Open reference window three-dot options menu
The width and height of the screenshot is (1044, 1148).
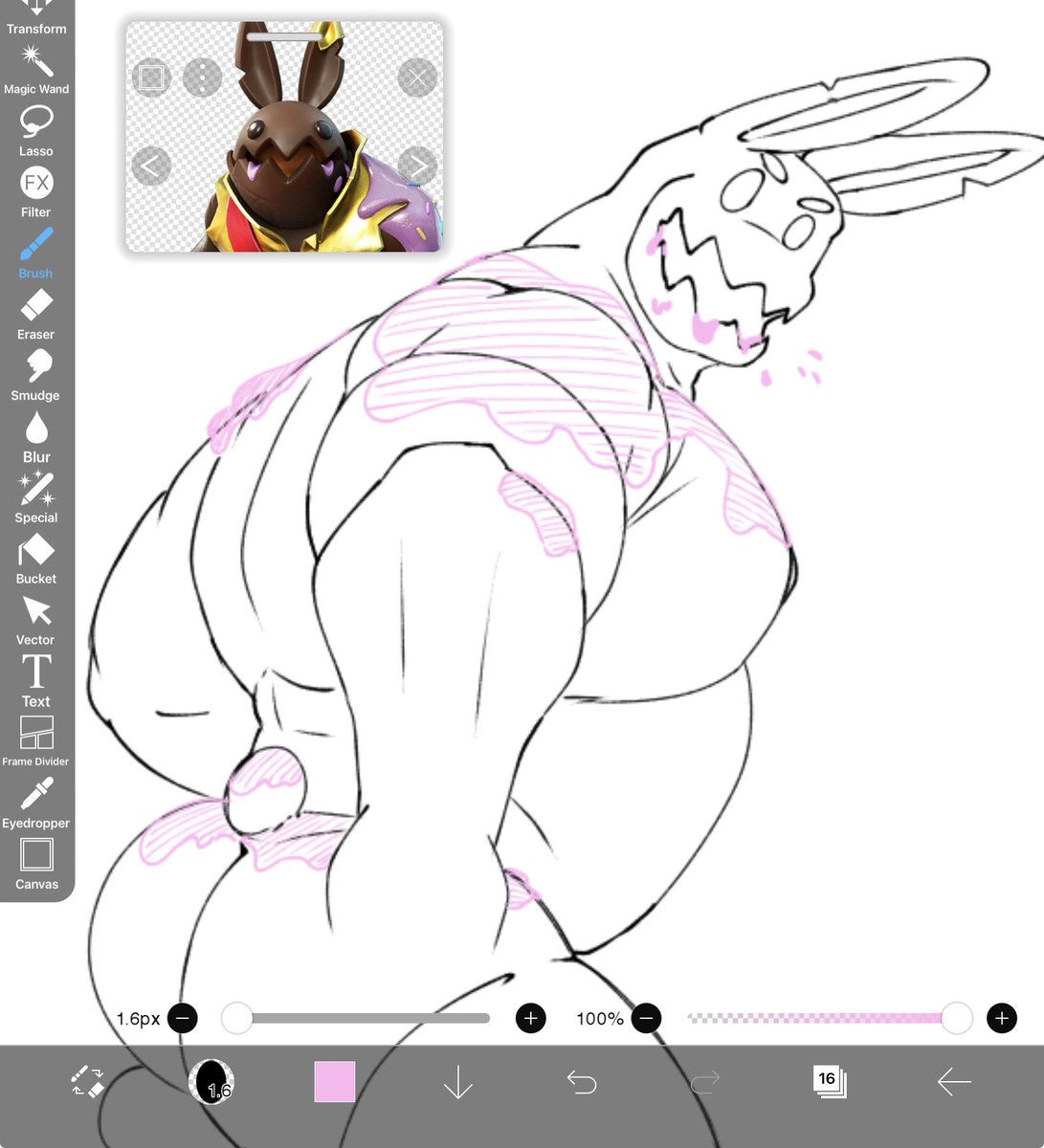[202, 77]
